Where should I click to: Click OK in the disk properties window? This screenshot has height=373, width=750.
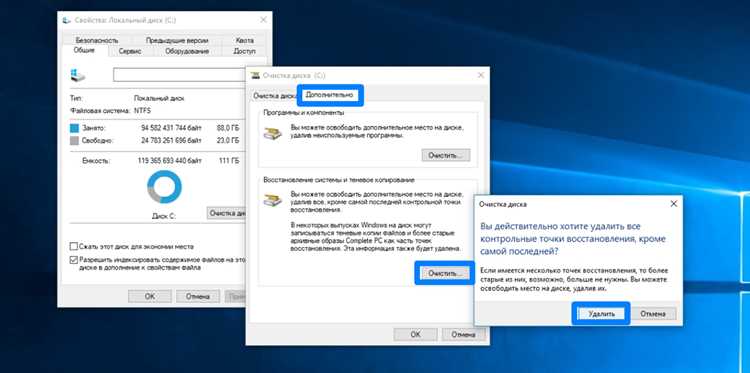coord(150,296)
